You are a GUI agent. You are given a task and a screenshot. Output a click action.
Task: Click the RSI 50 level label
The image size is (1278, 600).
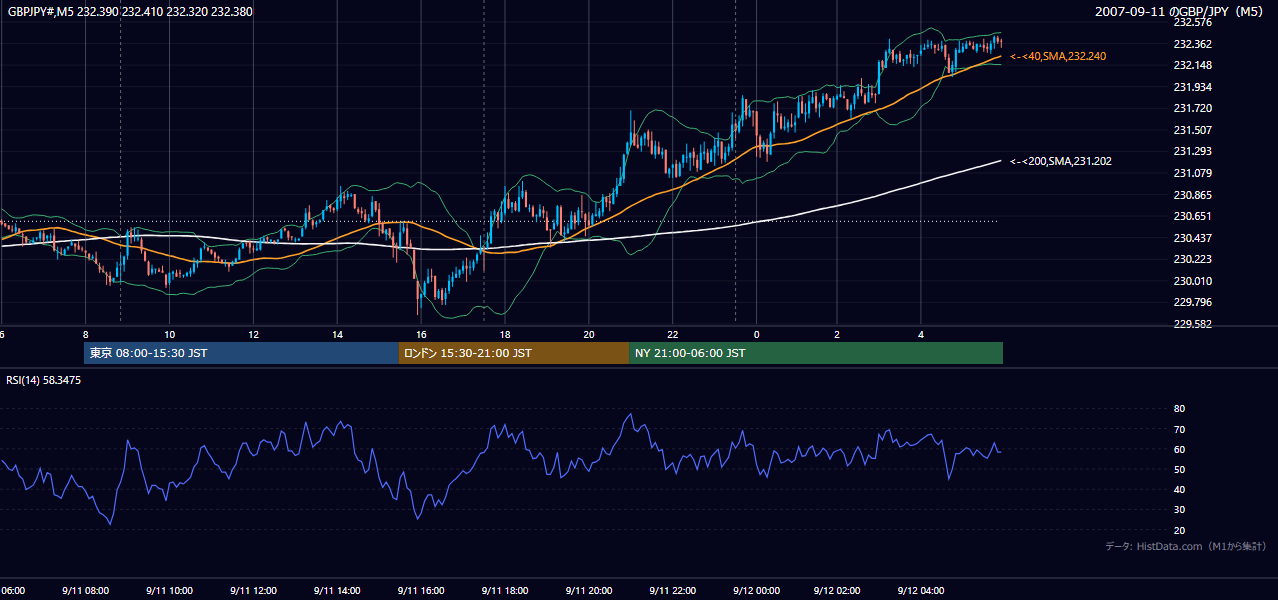pos(1179,469)
